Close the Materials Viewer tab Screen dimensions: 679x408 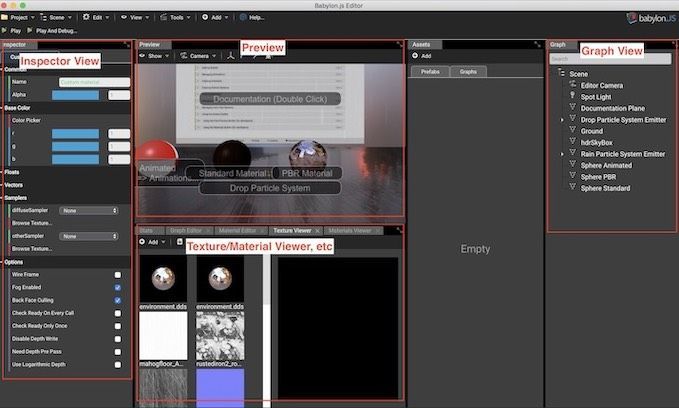tap(378, 231)
